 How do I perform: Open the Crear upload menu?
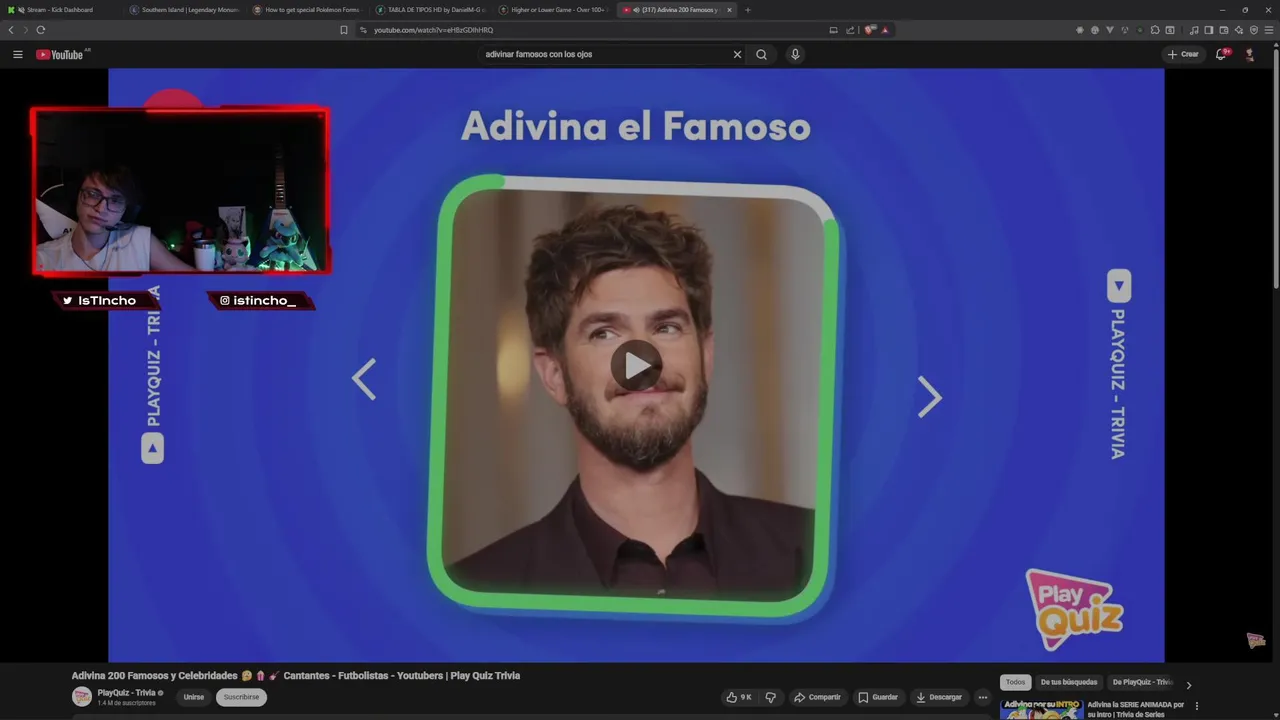(1183, 54)
